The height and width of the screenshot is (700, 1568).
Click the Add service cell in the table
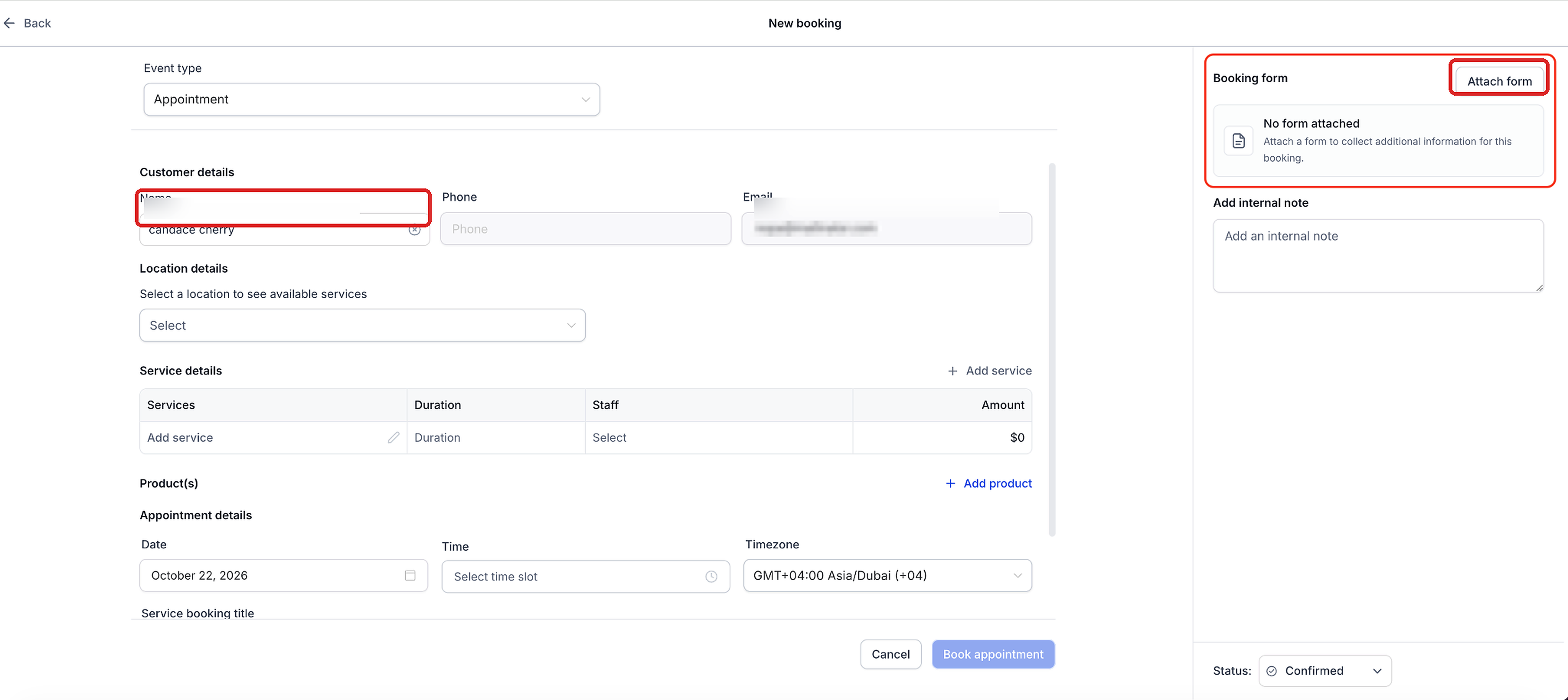273,438
